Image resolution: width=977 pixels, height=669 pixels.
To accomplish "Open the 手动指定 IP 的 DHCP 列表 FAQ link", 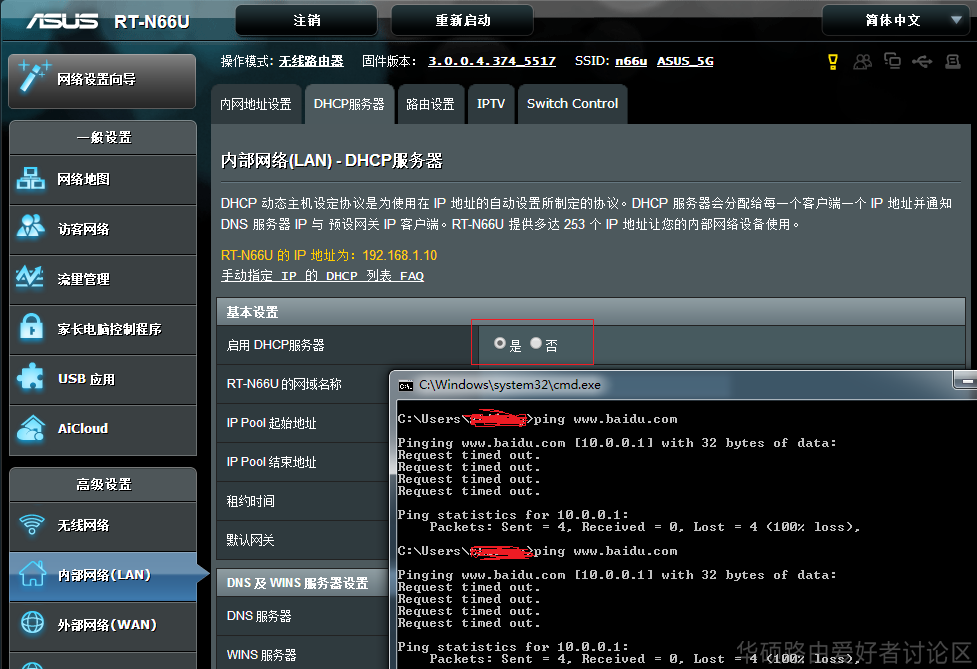I will 322,275.
